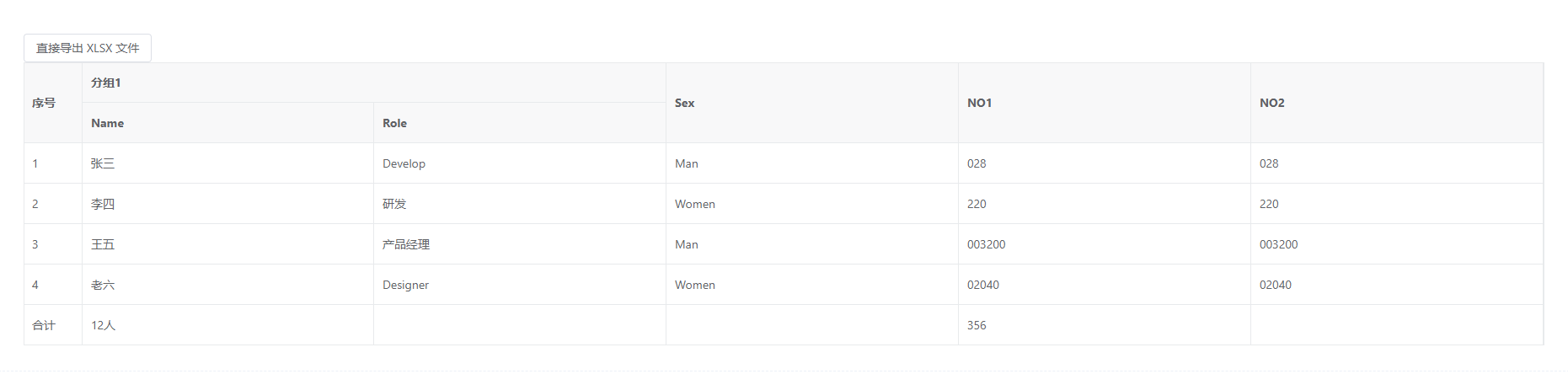Select the Develop role cell

404,163
